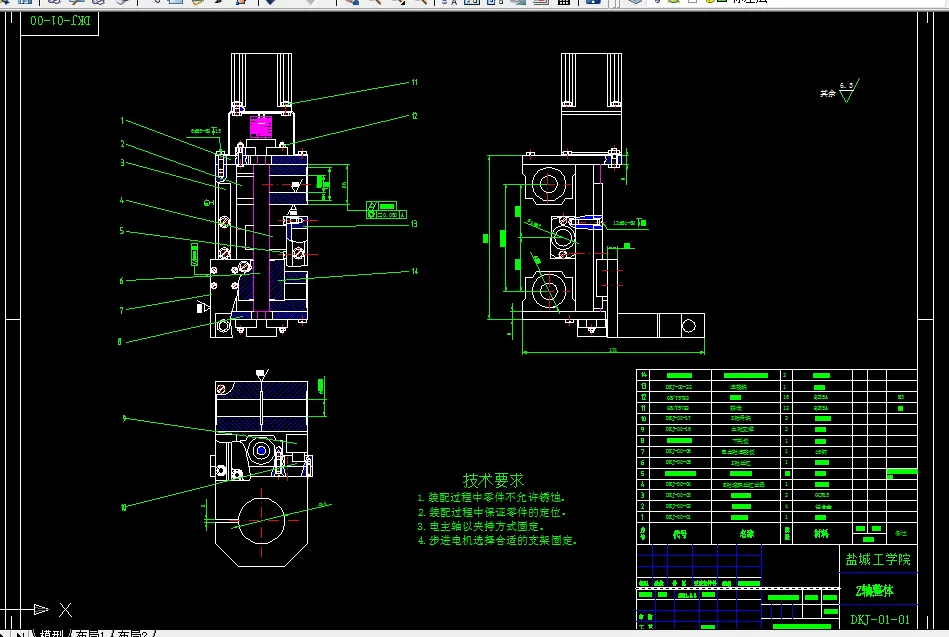Open the 布局1 layout tab
The width and height of the screenshot is (949, 637).
click(x=90, y=633)
